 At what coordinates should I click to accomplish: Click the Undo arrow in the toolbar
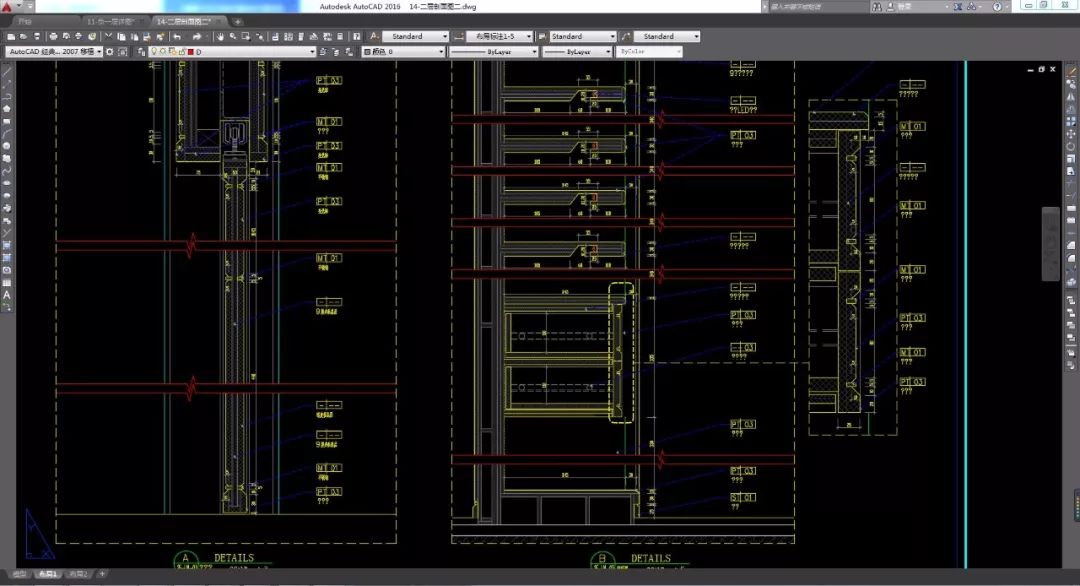(x=177, y=37)
